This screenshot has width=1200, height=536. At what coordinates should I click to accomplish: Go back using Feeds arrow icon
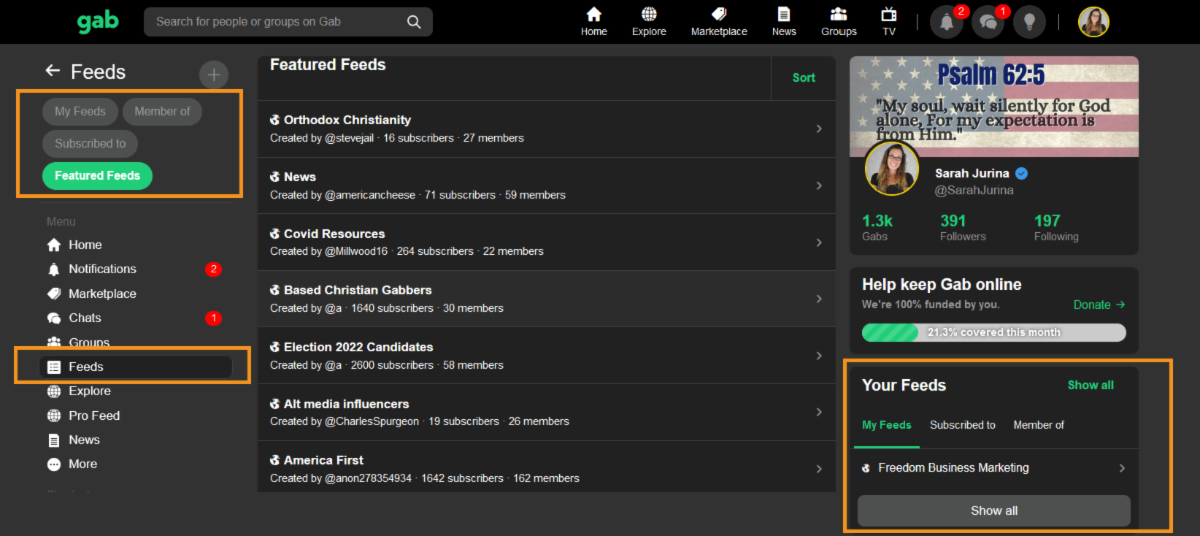(53, 71)
